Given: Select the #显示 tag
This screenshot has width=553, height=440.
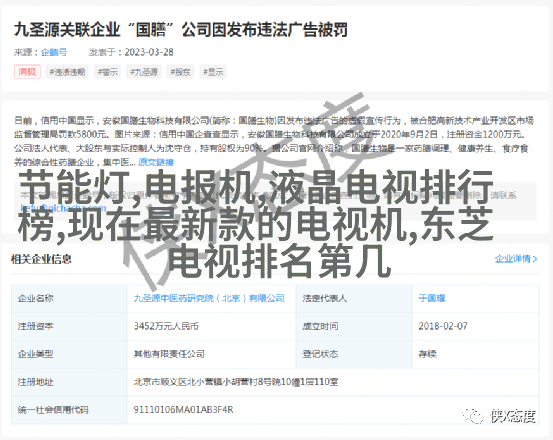Looking at the screenshot, I should (213, 72).
